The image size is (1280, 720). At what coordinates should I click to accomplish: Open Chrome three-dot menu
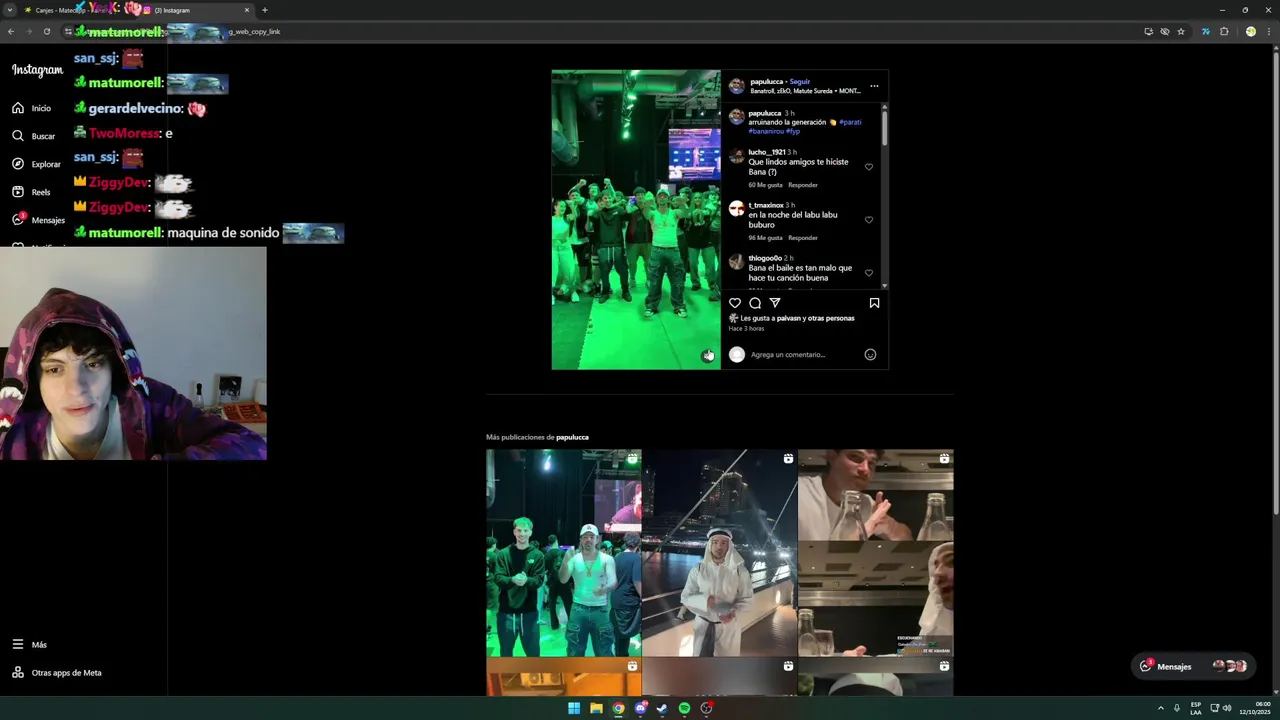1269,31
